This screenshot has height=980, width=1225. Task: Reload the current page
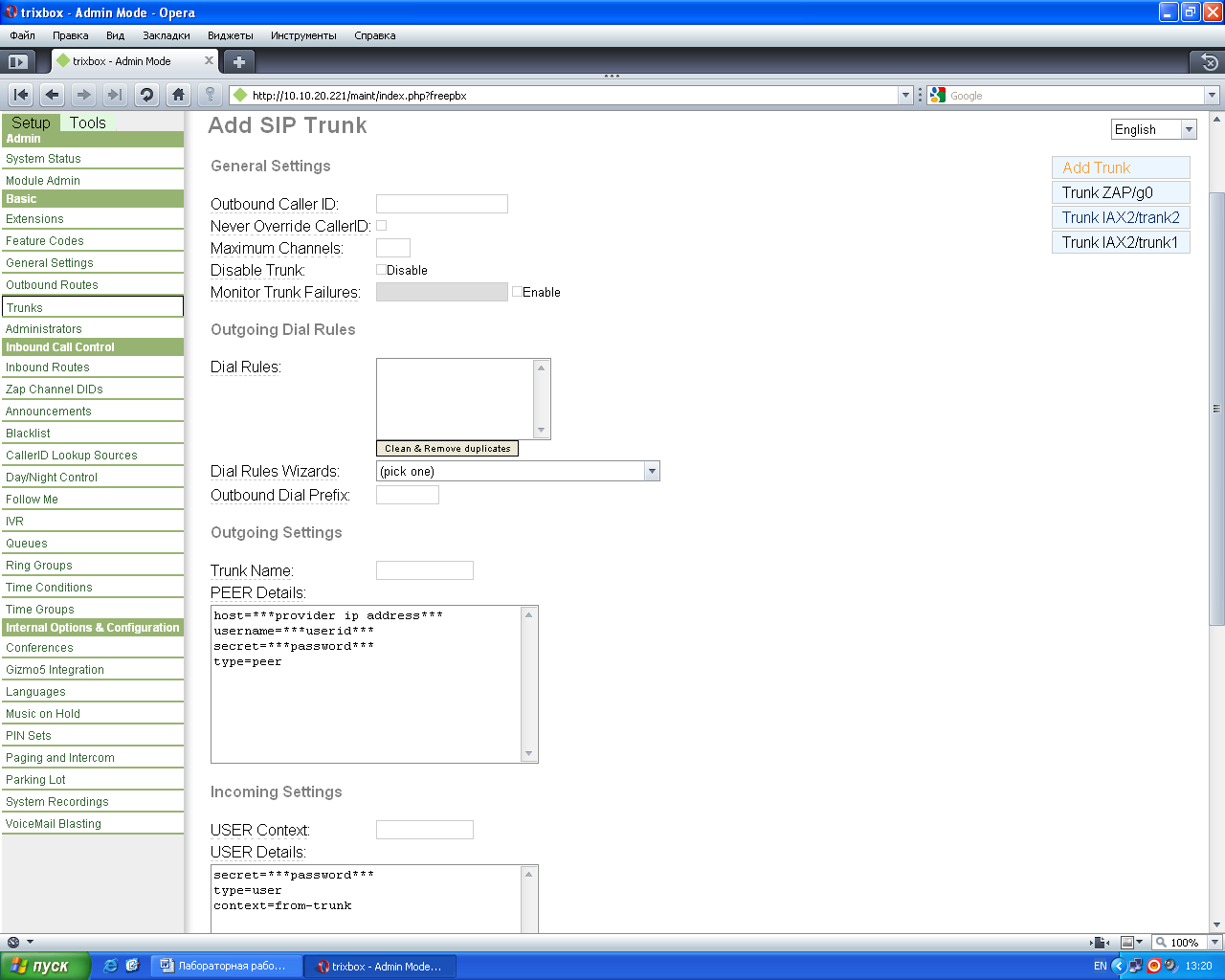146,95
